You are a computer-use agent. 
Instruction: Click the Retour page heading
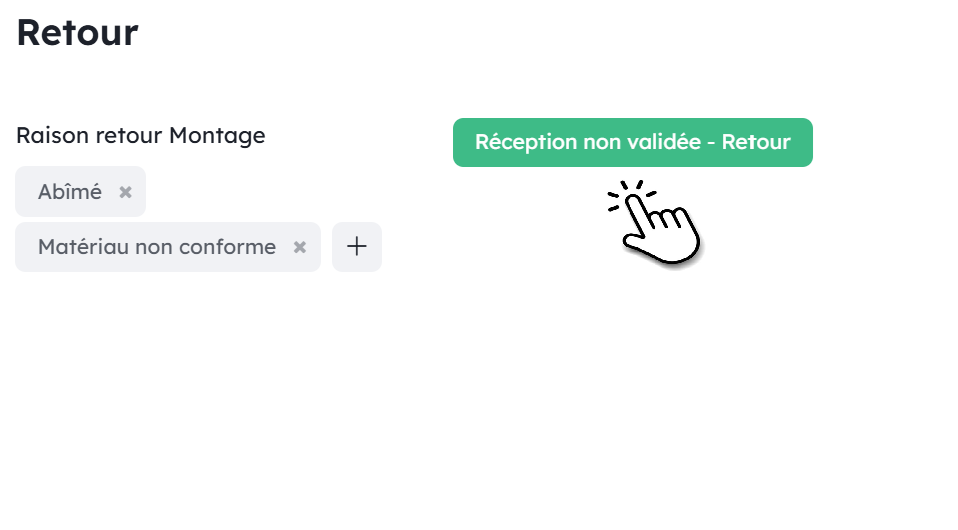[x=77, y=33]
